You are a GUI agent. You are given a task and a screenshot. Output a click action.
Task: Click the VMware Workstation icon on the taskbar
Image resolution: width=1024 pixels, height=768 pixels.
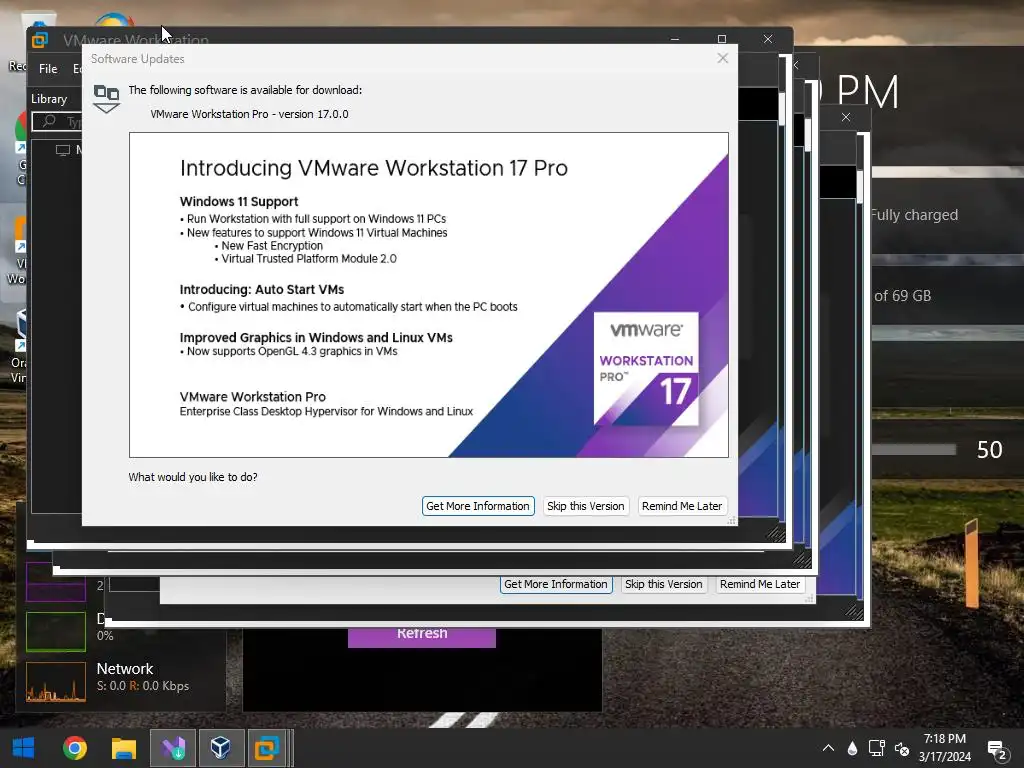coord(267,748)
